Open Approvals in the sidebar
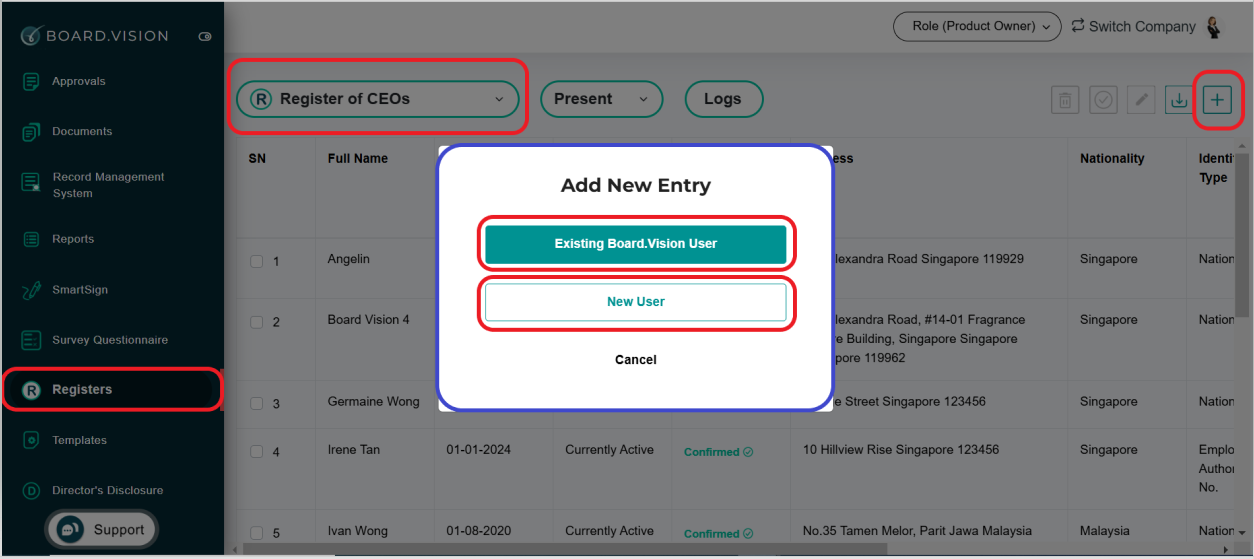Screen dimensions: 1254x559 [x=78, y=81]
